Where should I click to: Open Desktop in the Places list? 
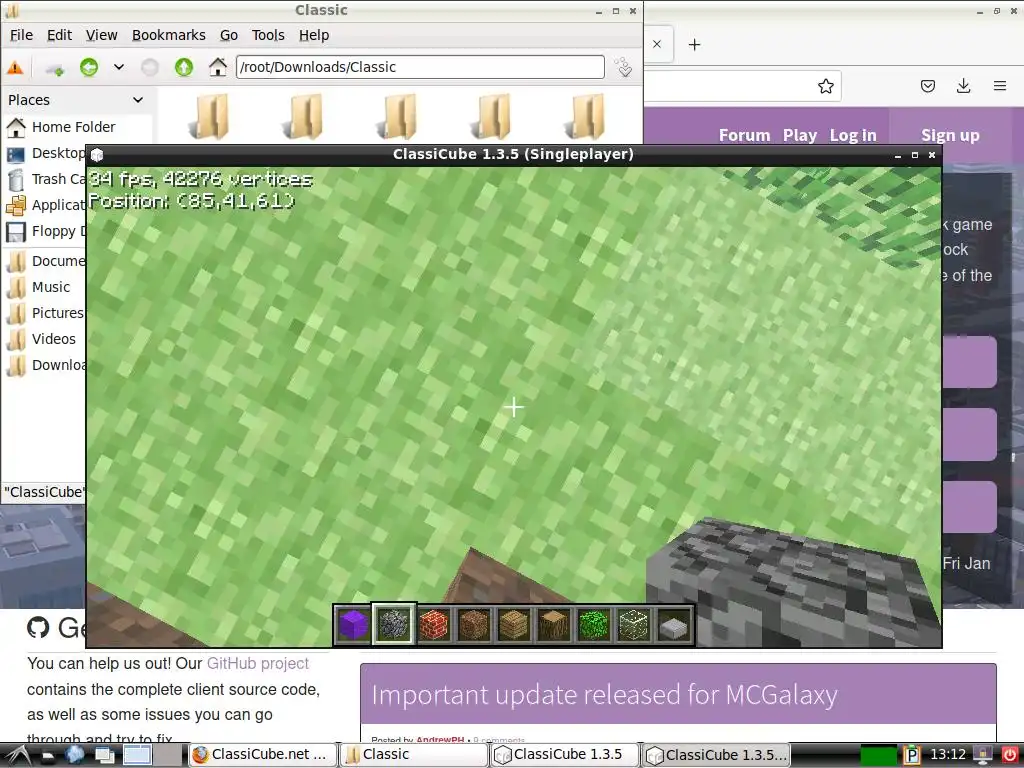coord(46,153)
